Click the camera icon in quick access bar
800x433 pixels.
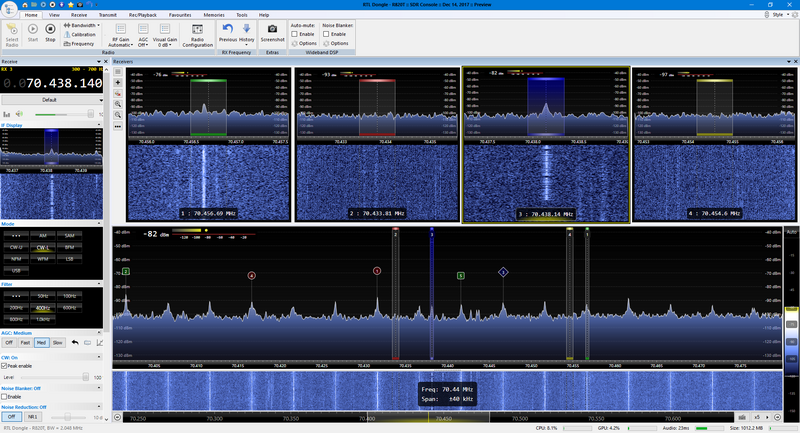click(80, 5)
